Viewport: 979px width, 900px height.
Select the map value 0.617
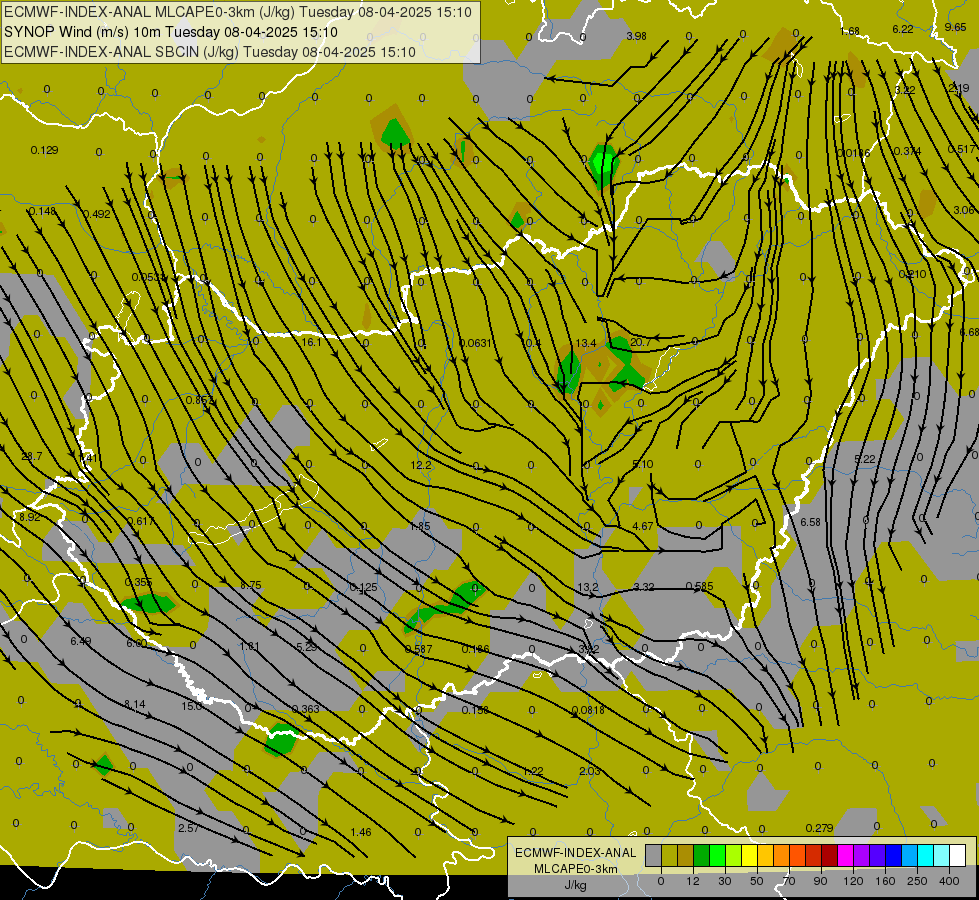tap(140, 521)
